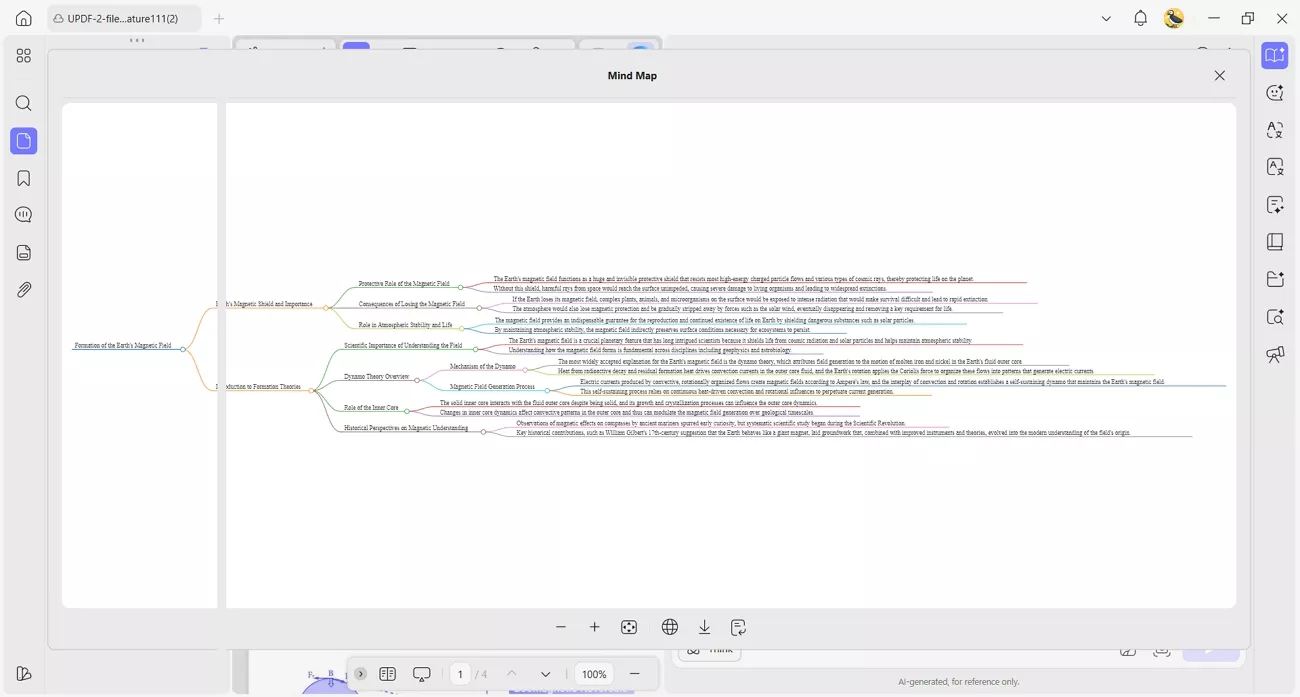Expand the circular arrow button beside page thumbnails

coord(360,673)
